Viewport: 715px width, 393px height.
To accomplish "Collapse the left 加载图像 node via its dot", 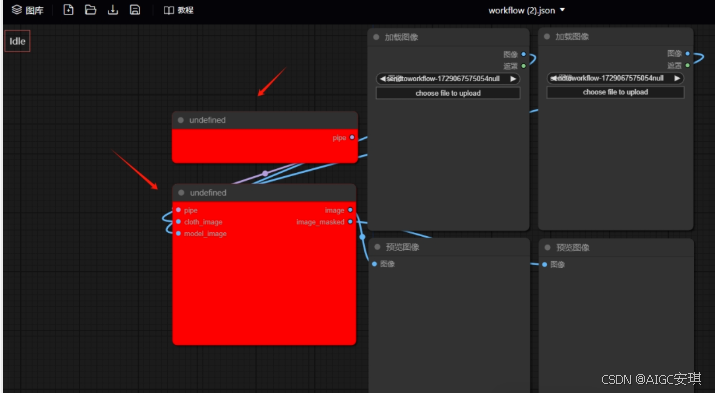I will click(376, 37).
